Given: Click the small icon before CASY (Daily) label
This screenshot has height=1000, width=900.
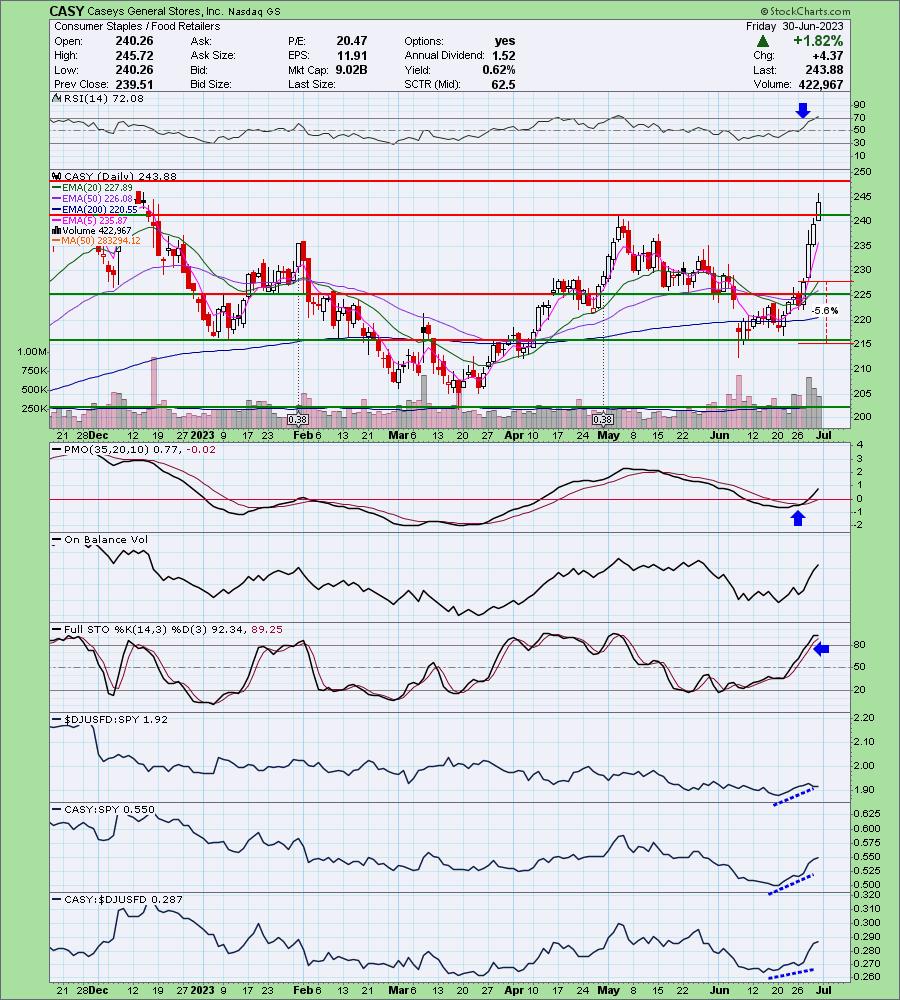Looking at the screenshot, I should point(56,176).
